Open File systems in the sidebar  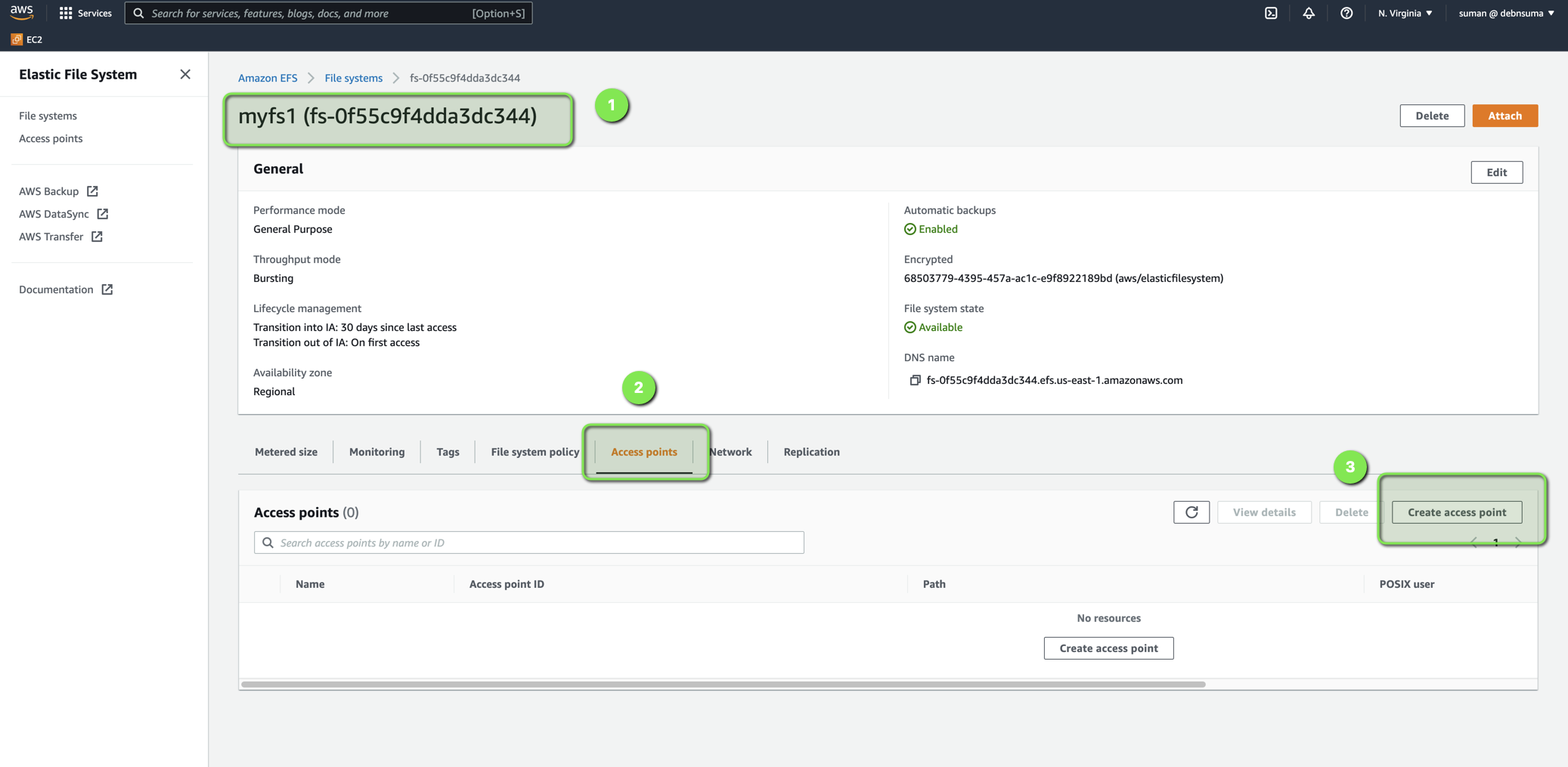click(48, 116)
